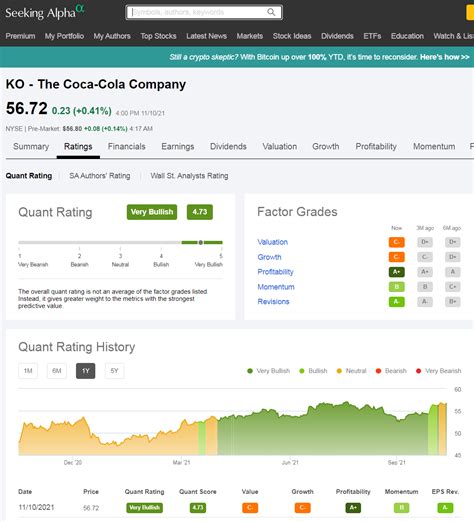The image size is (474, 522).
Task: Click the Profitability A+ badge in history table
Action: click(x=353, y=508)
